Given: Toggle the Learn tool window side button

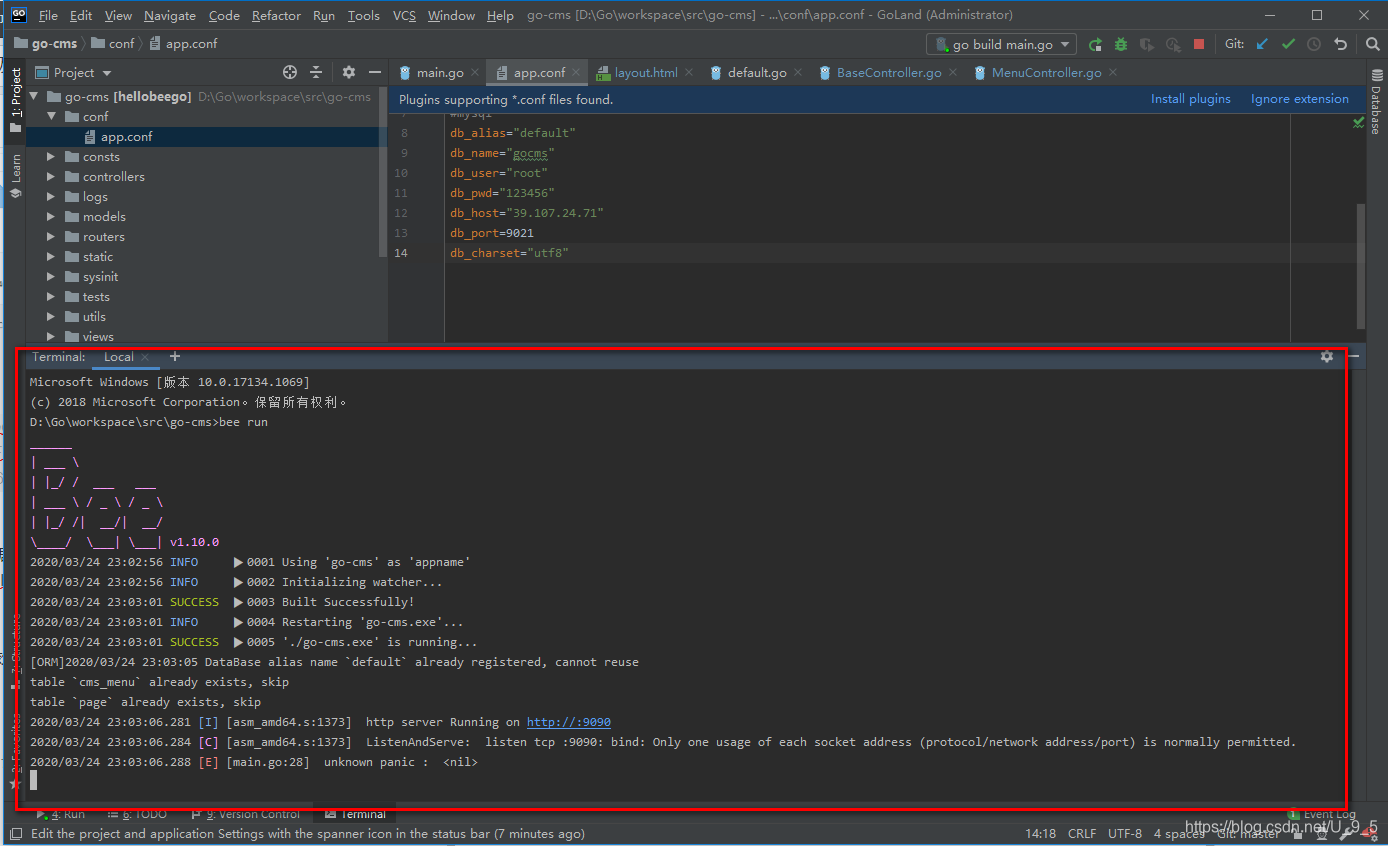Looking at the screenshot, I should click(x=15, y=176).
